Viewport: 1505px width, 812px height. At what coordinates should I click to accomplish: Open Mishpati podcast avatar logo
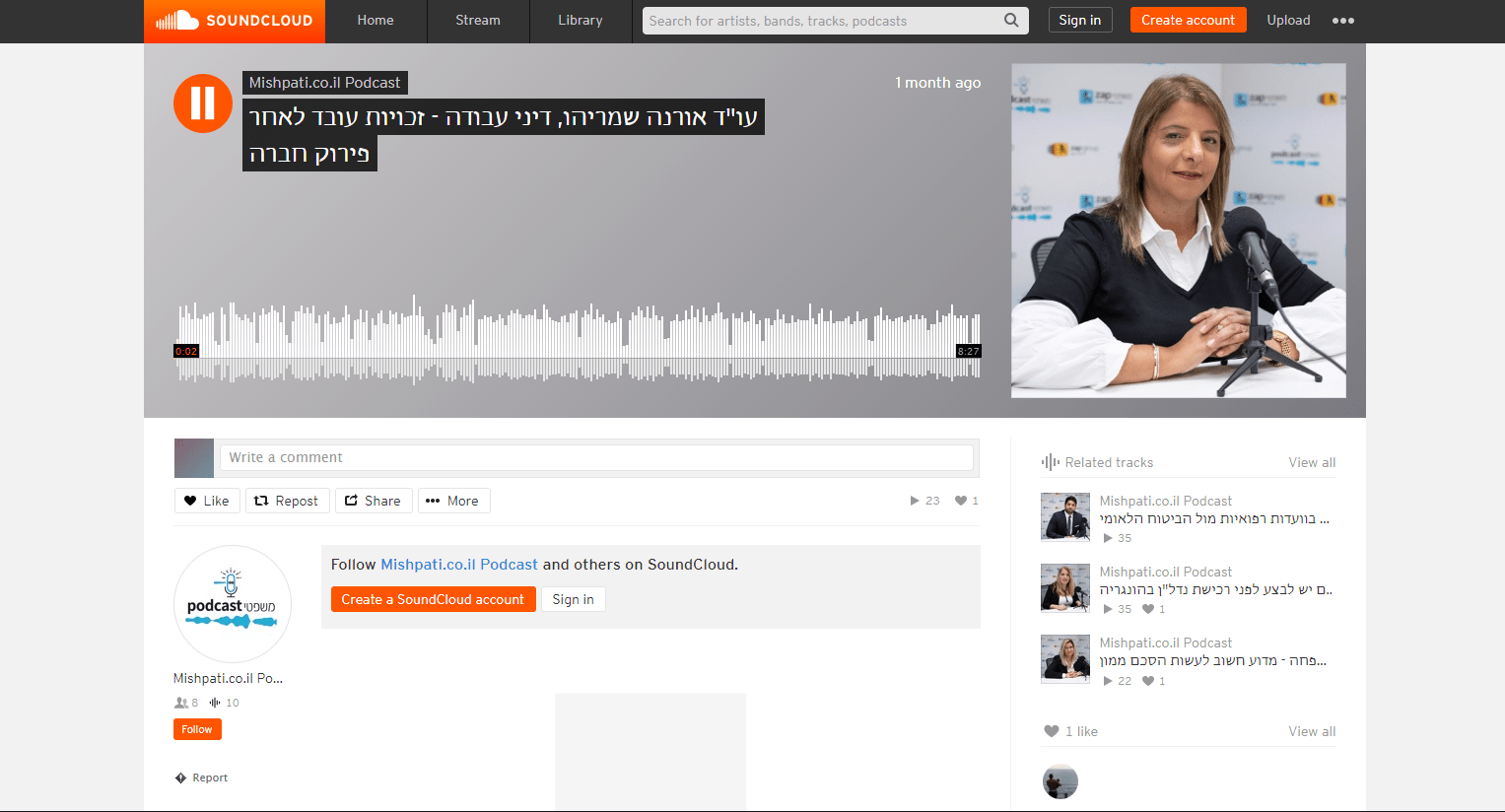tap(233, 604)
